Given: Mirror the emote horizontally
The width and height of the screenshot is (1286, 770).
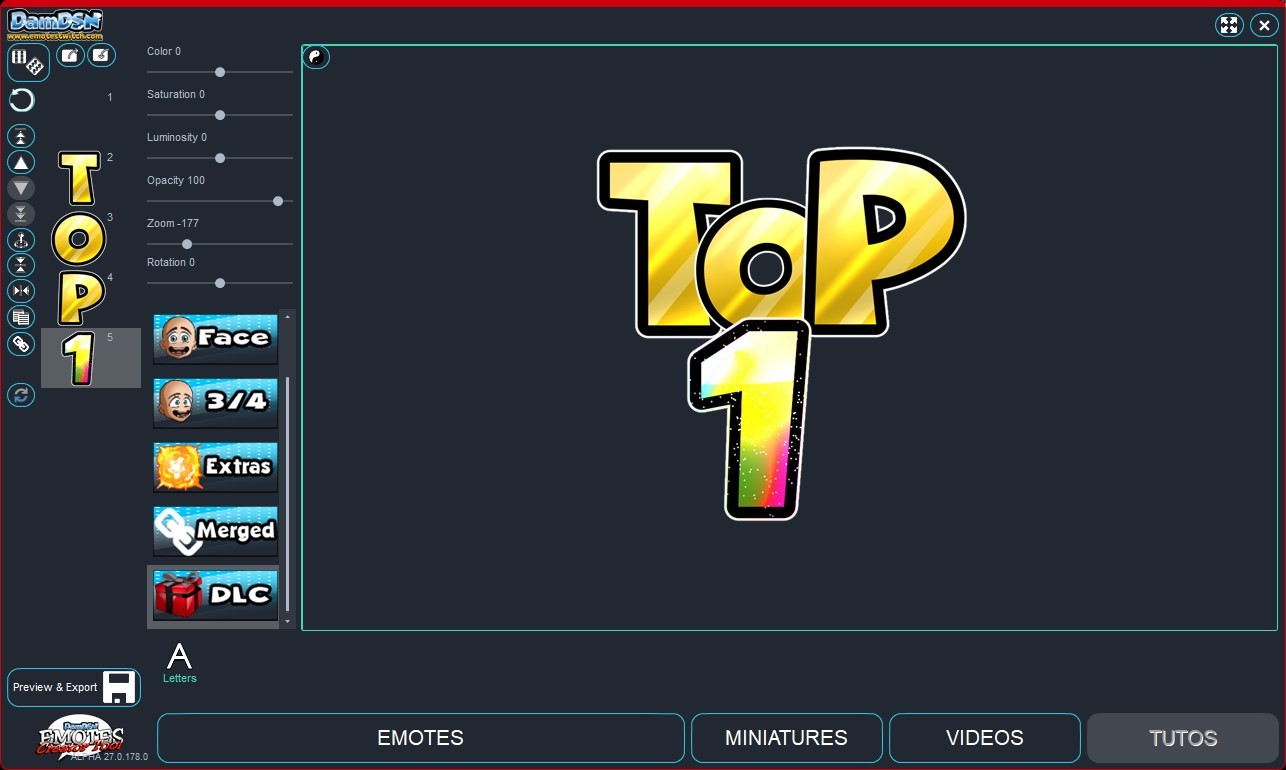Looking at the screenshot, I should 20,290.
